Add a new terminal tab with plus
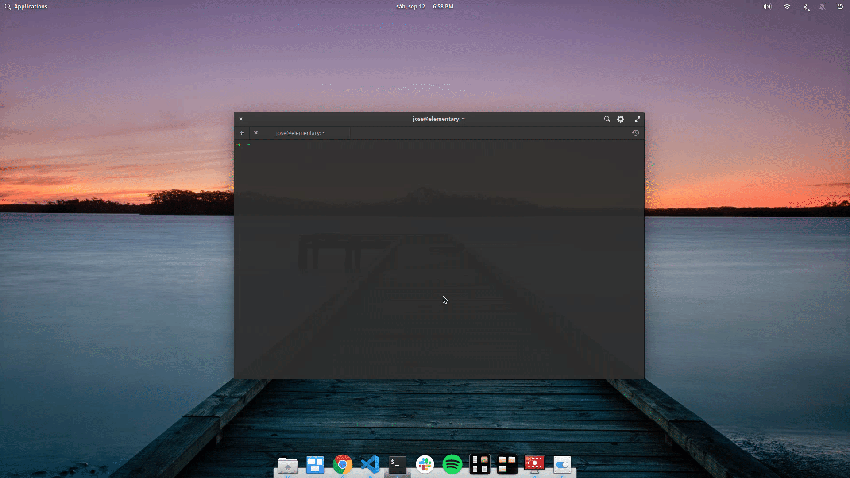 [x=242, y=133]
